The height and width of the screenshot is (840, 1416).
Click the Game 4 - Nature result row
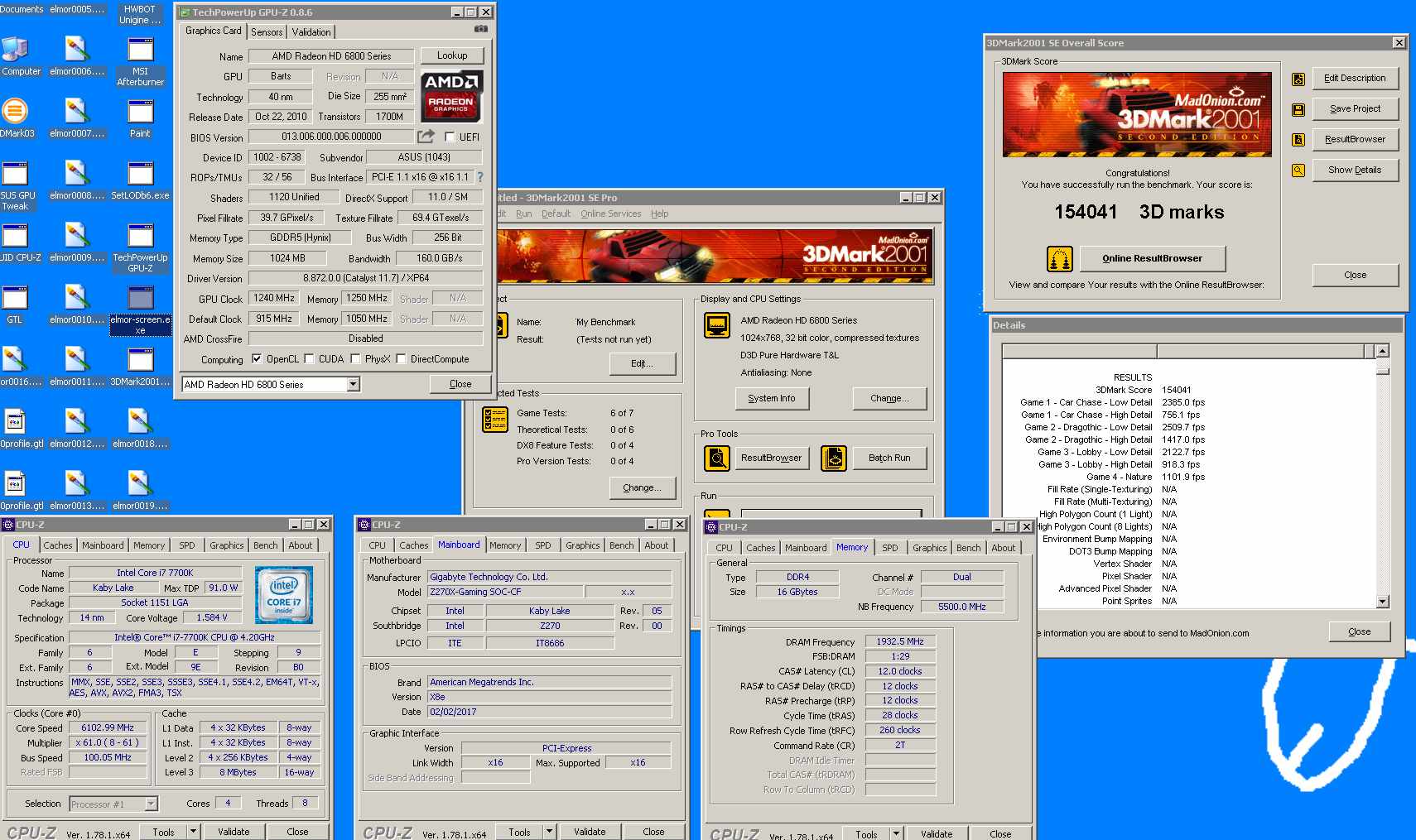pos(1145,477)
